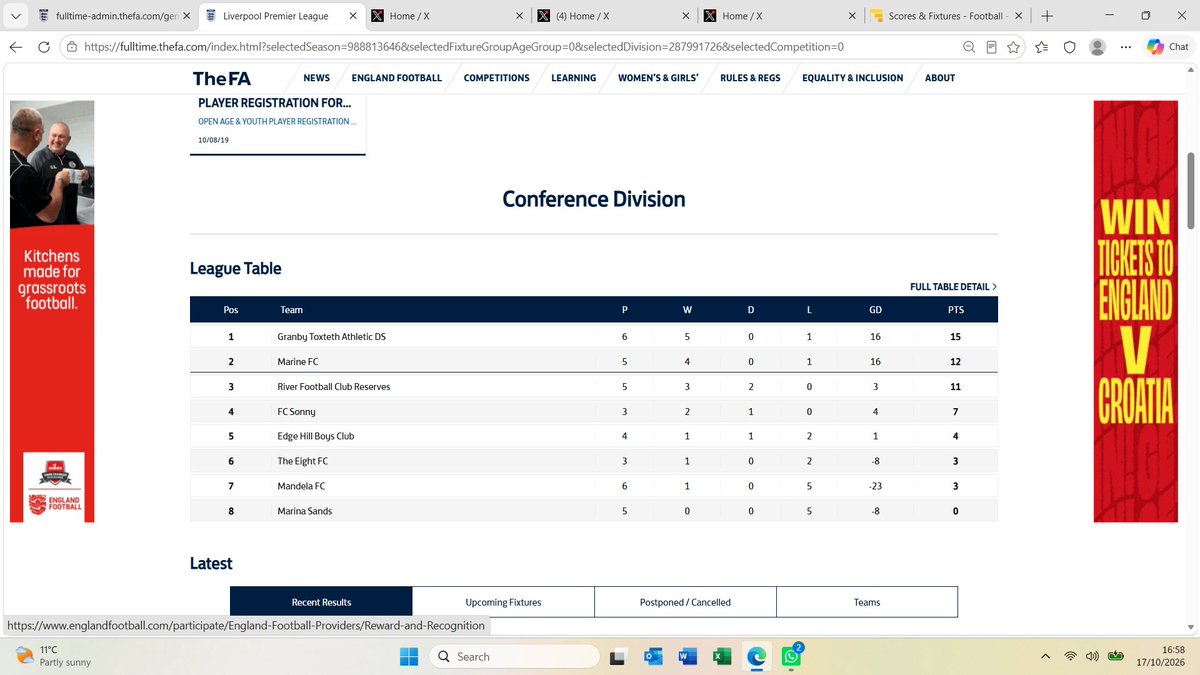Open Word from the taskbar
The image size is (1200, 675).
688,656
